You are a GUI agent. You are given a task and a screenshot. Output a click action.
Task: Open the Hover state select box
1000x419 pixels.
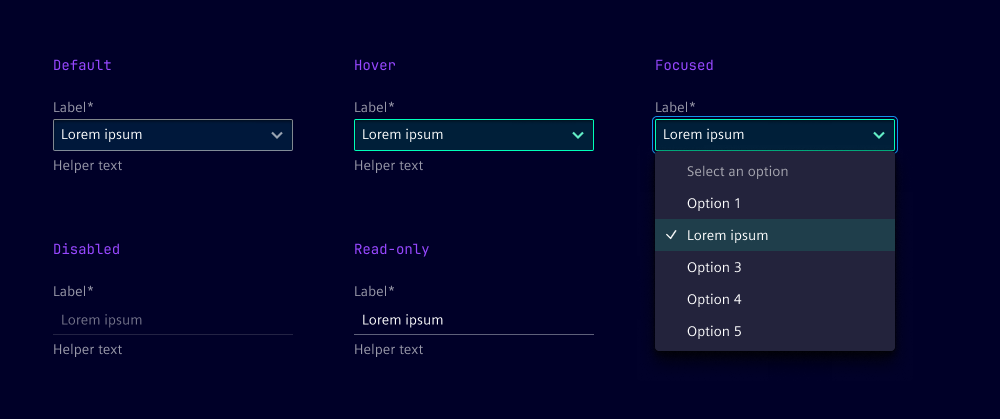click(x=473, y=135)
